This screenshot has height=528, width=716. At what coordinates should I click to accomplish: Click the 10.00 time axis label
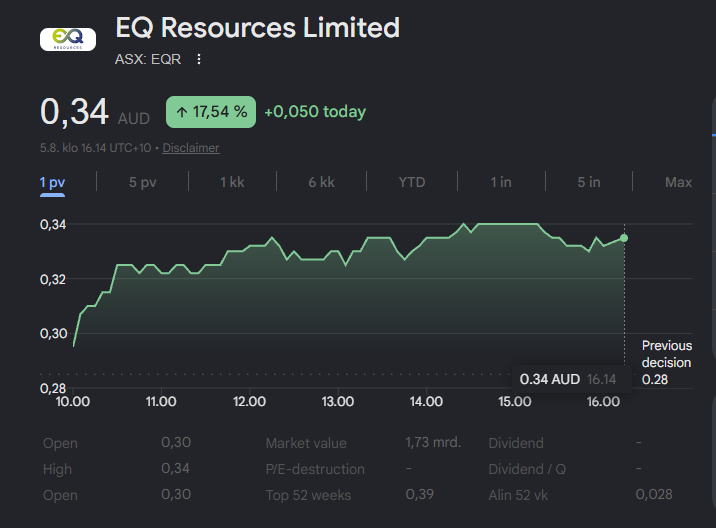[x=73, y=402]
